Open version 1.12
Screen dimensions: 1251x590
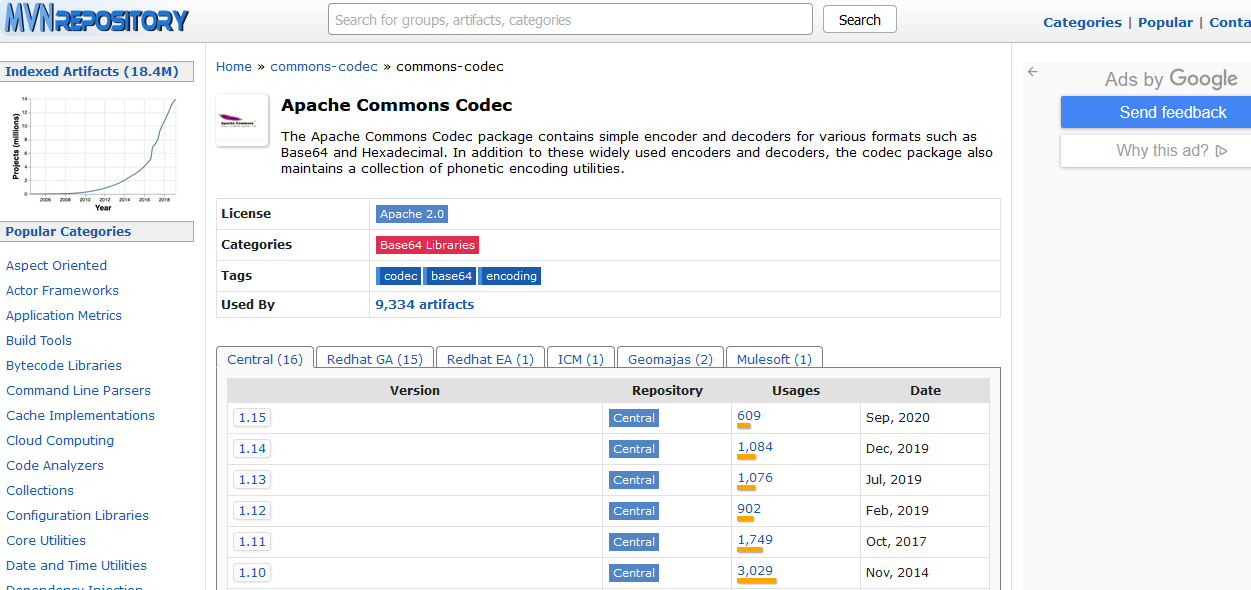pos(252,511)
